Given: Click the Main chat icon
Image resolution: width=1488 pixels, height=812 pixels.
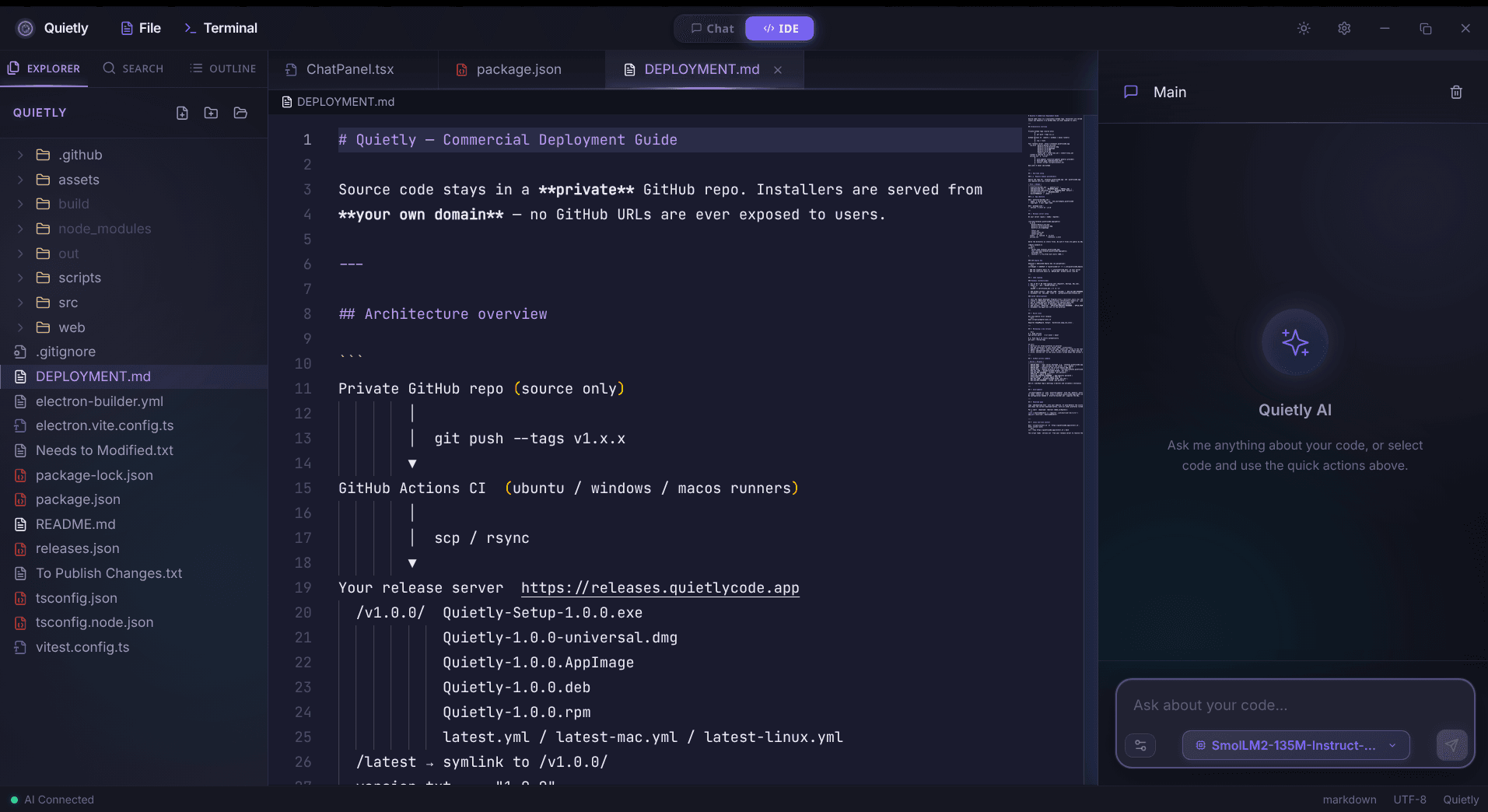Looking at the screenshot, I should (1131, 92).
